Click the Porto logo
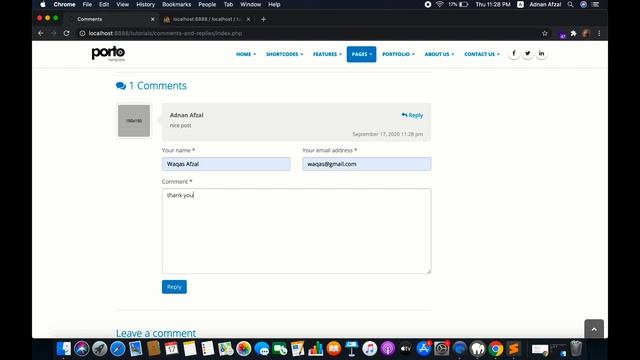The height and width of the screenshot is (360, 640). pos(108,53)
